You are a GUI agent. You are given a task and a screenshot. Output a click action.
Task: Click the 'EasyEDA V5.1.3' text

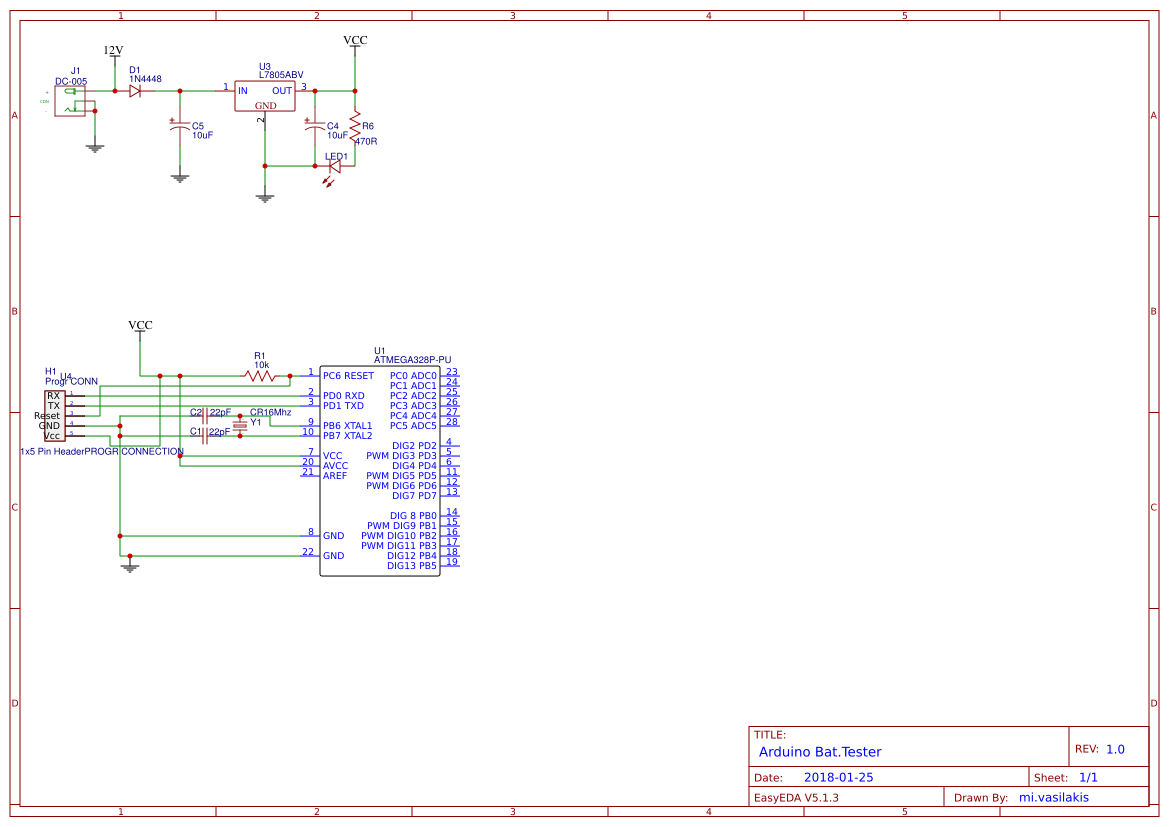(x=796, y=798)
